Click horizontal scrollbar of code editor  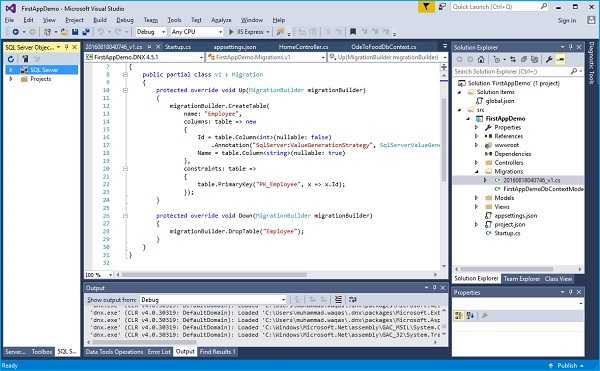coord(214,274)
